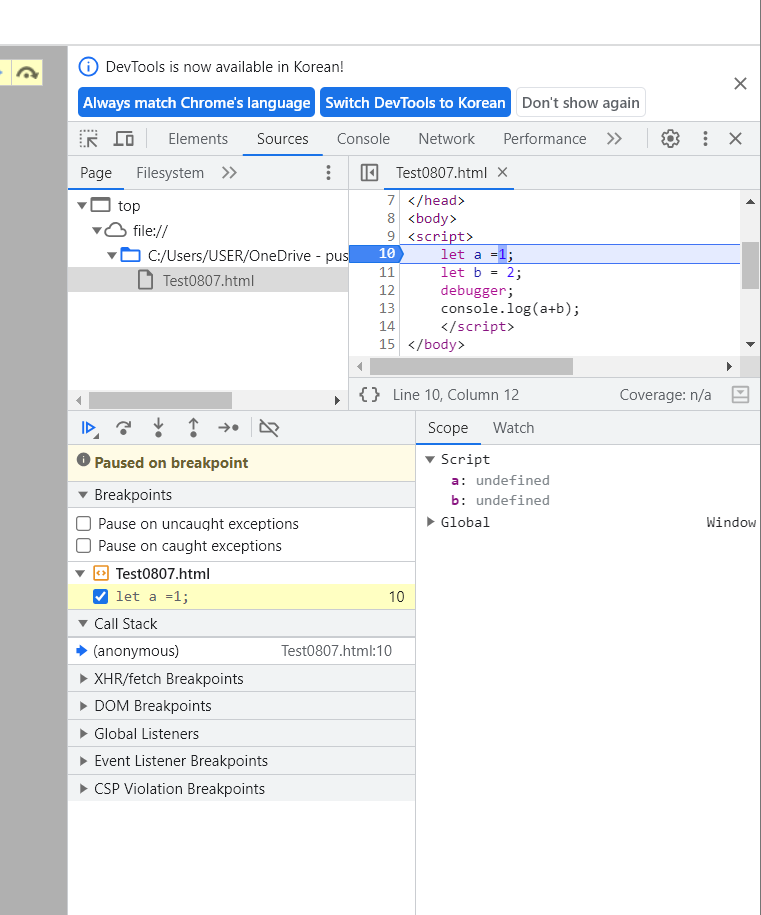The image size is (761, 915).
Task: Step into next function call
Action: [x=158, y=428]
